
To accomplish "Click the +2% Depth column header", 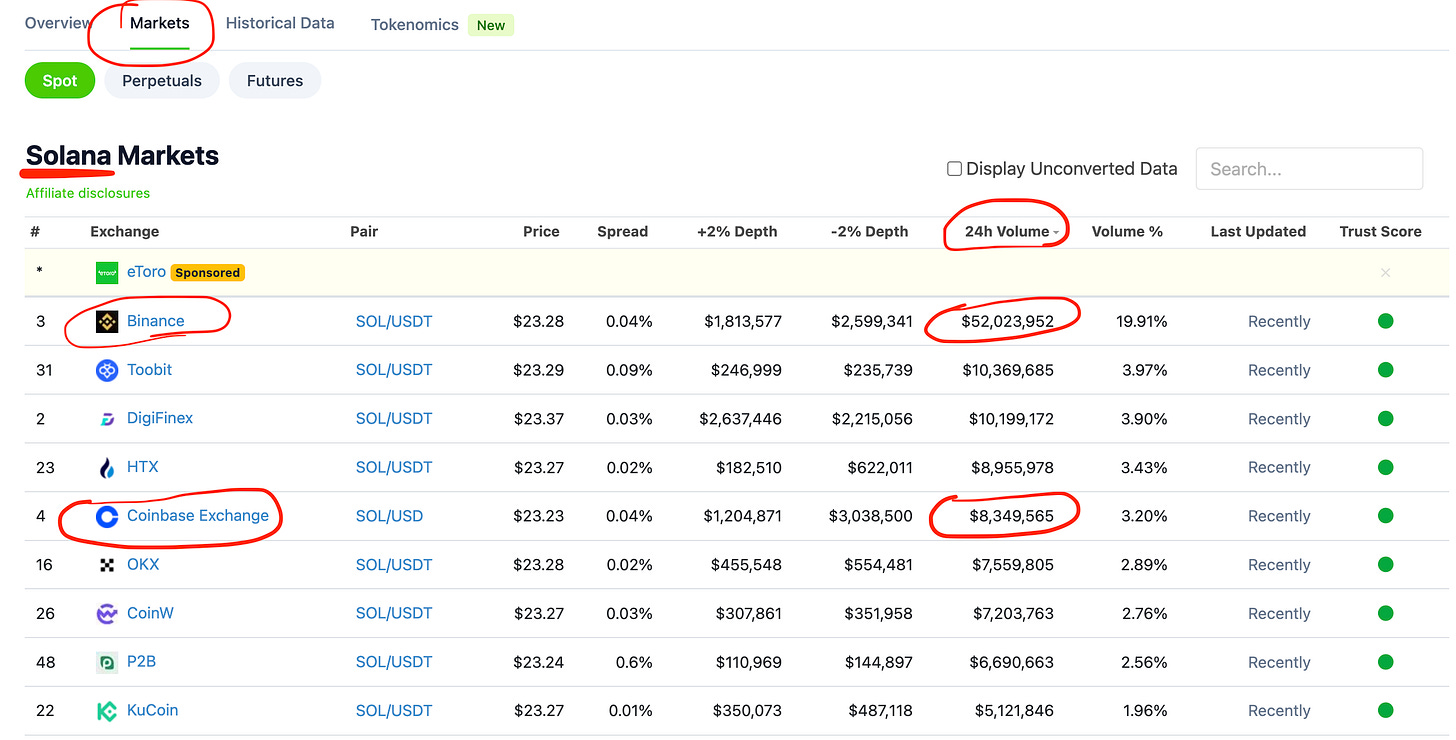I will pos(737,231).
